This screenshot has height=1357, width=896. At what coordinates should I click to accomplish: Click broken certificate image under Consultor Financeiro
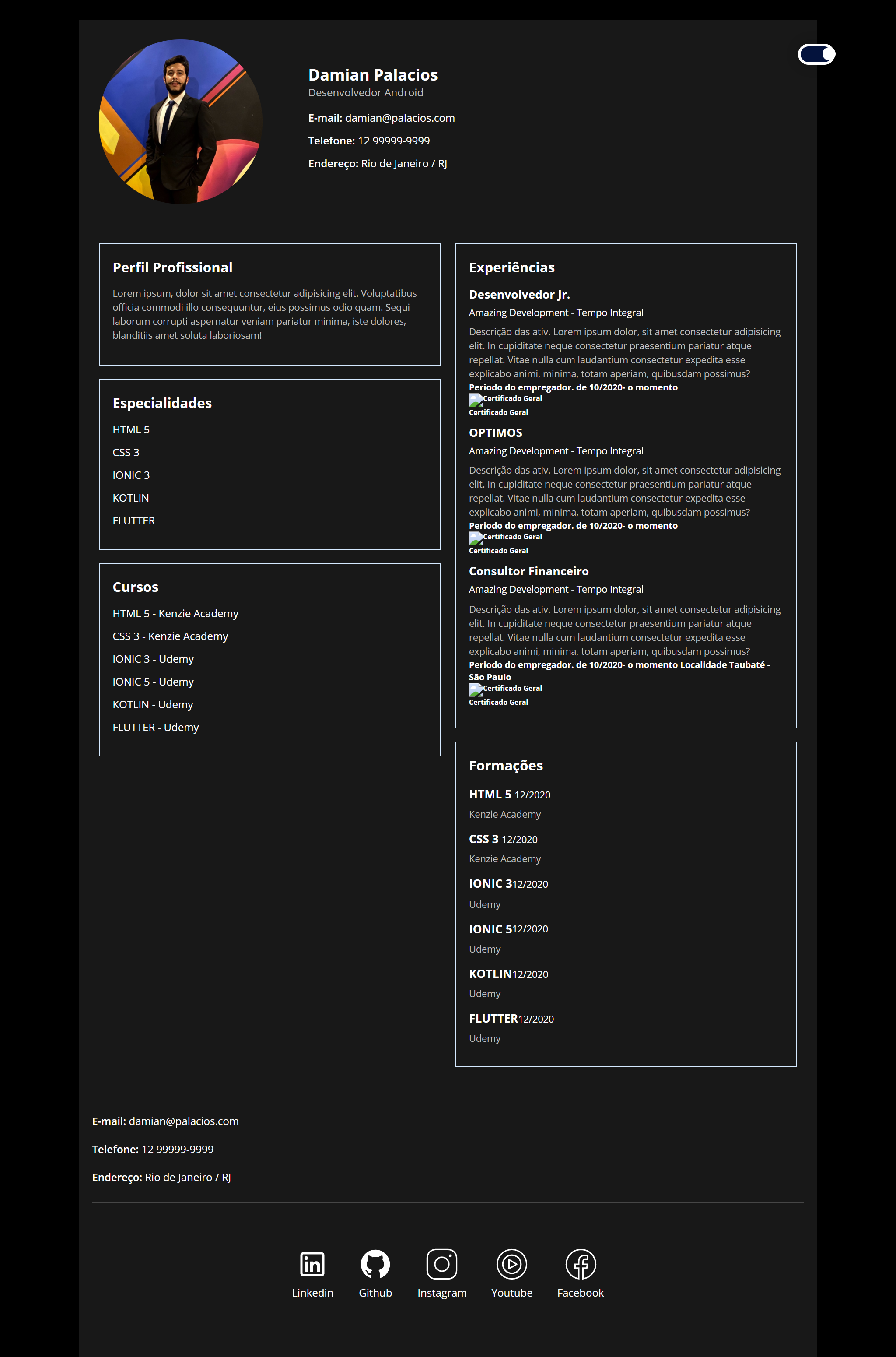476,689
